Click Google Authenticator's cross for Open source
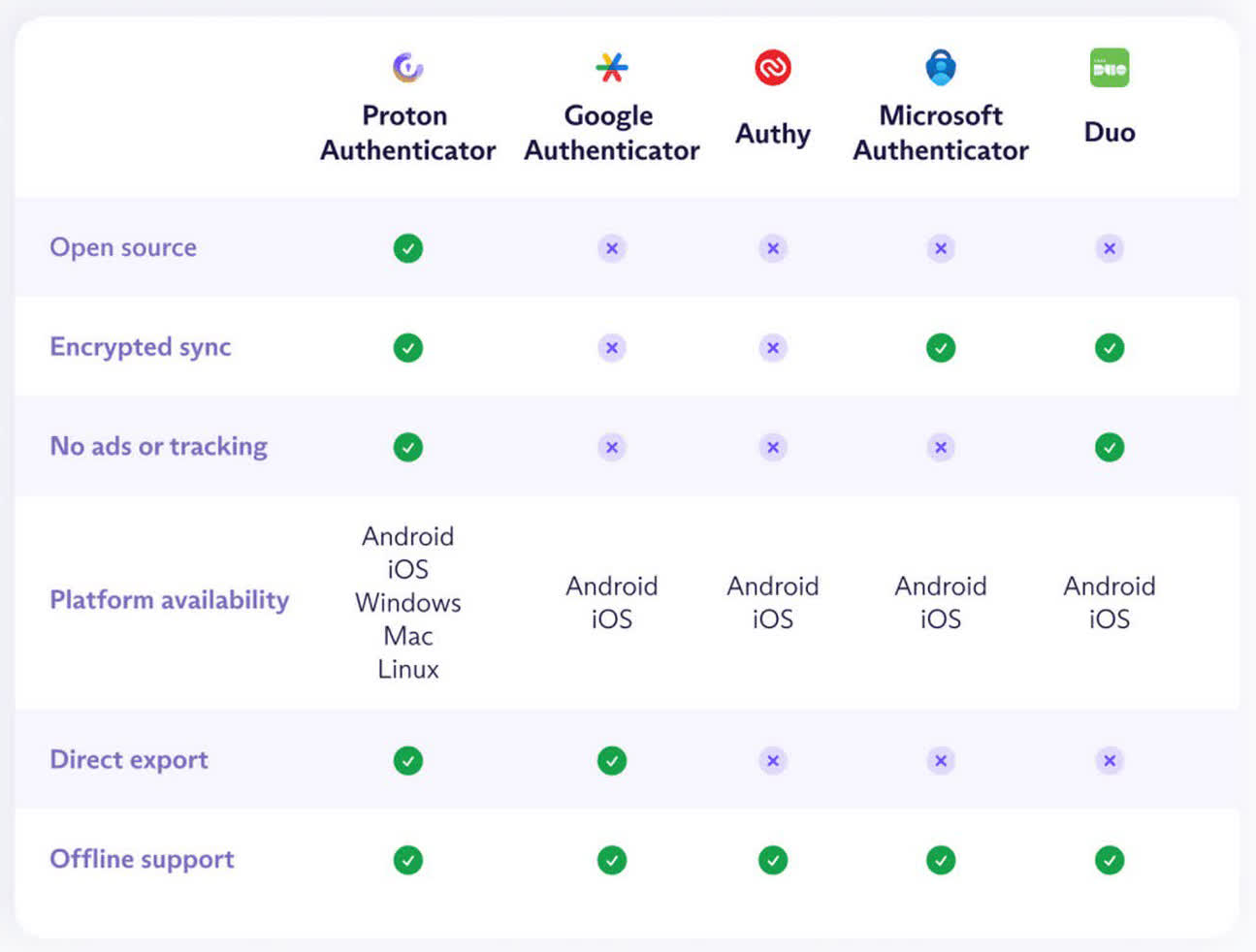This screenshot has height=952, width=1256. point(612,248)
